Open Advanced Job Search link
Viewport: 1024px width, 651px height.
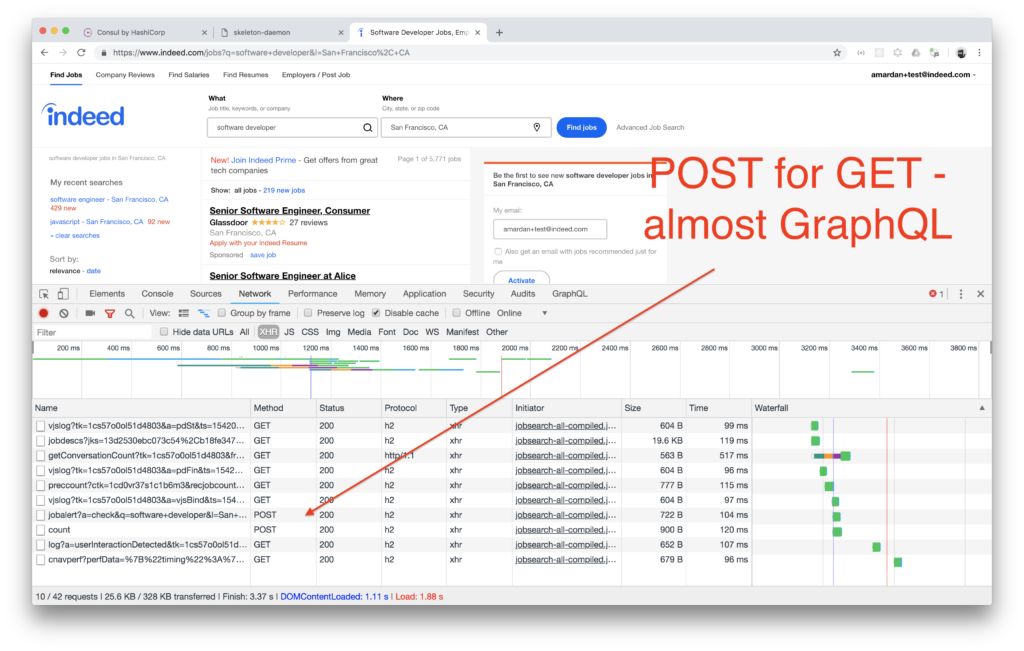[x=650, y=127]
